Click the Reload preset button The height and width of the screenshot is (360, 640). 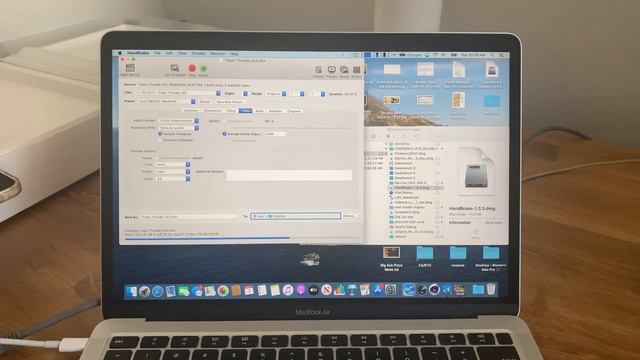tap(205, 102)
